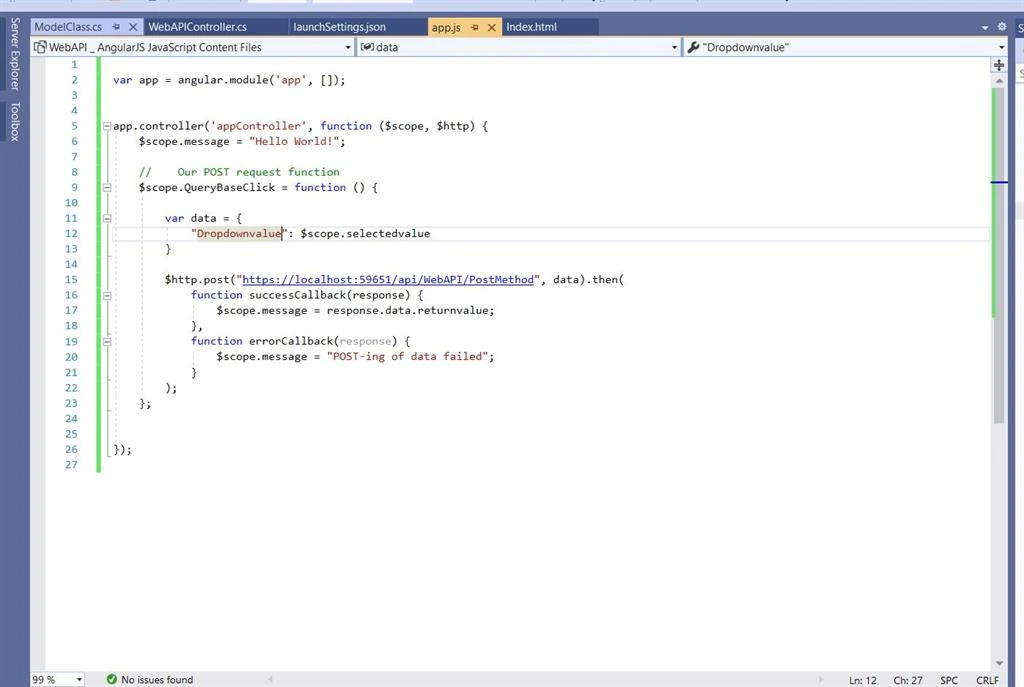Click the "POST-ing of data failed" string
Viewport: 1024px width, 687px height.
[x=408, y=357]
